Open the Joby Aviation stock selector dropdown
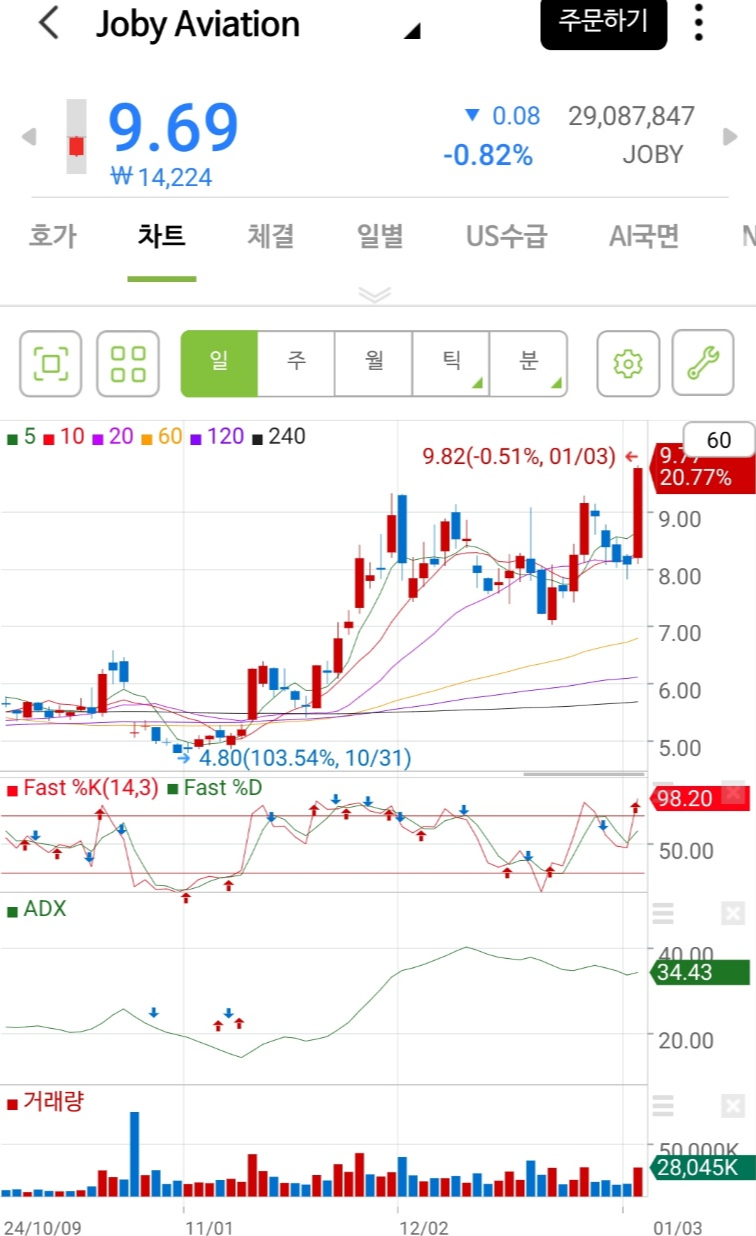Image resolution: width=756 pixels, height=1236 pixels. coord(412,32)
